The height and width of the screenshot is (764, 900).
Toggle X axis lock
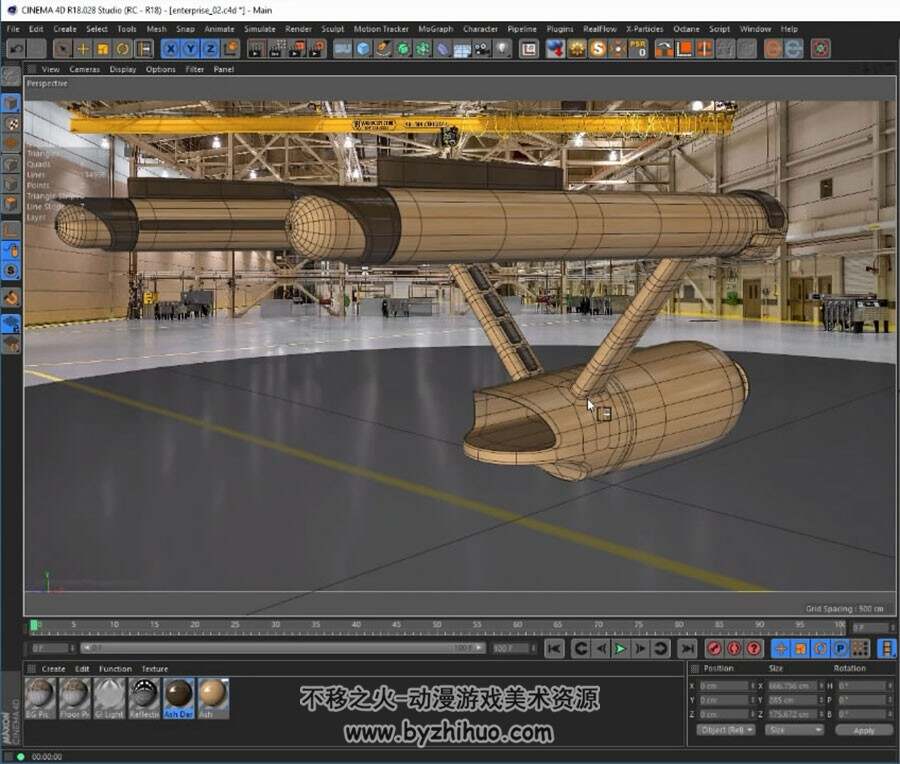170,49
